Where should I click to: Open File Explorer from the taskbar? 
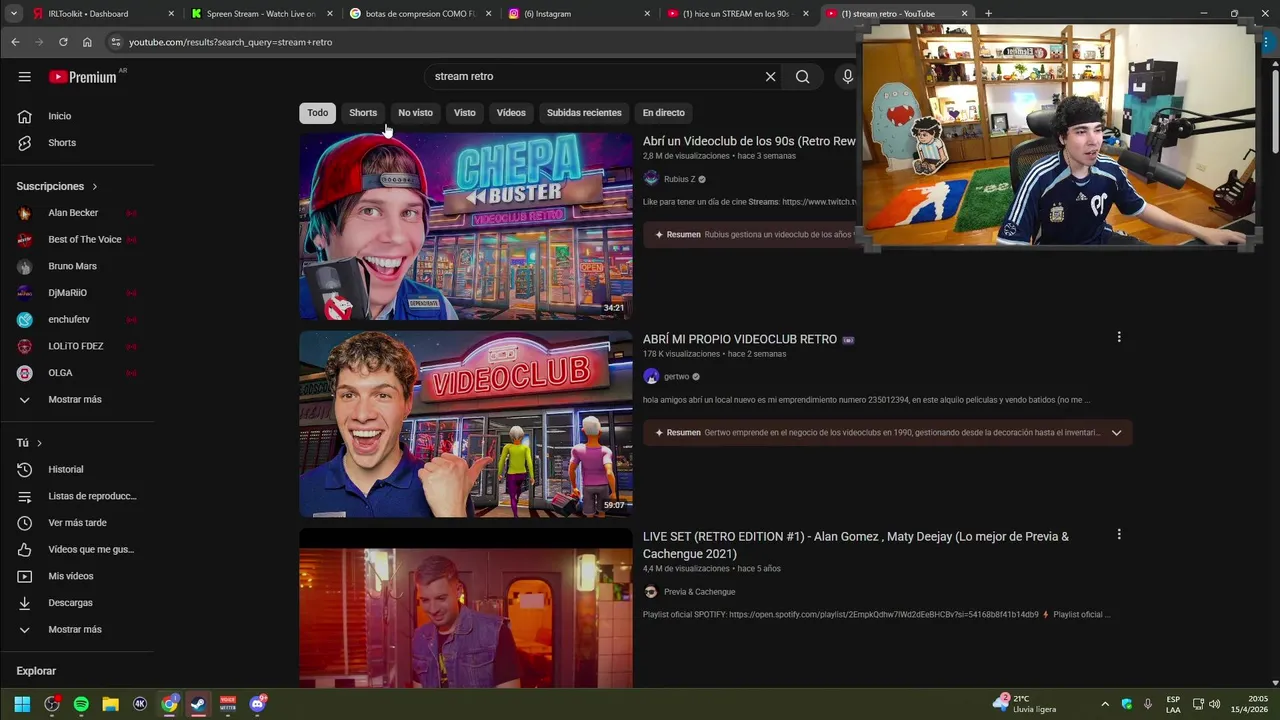pyautogui.click(x=110, y=704)
